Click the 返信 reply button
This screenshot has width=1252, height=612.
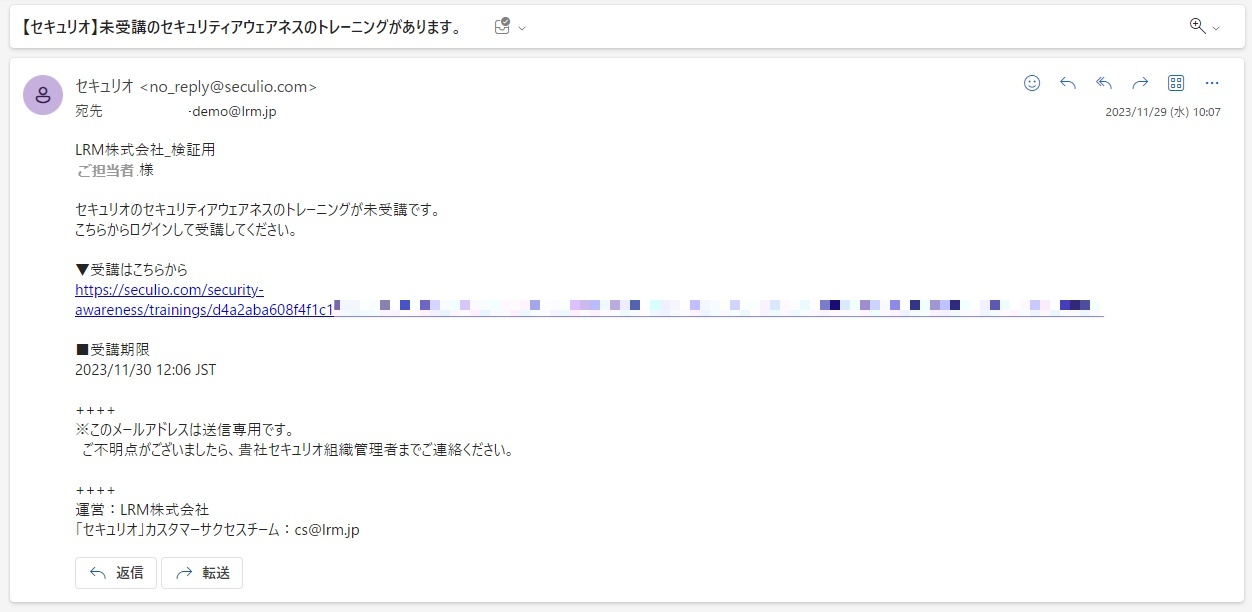pos(116,573)
